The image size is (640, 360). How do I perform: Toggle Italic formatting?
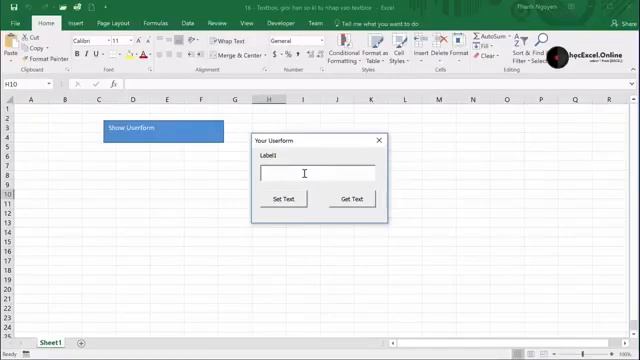click(87, 54)
